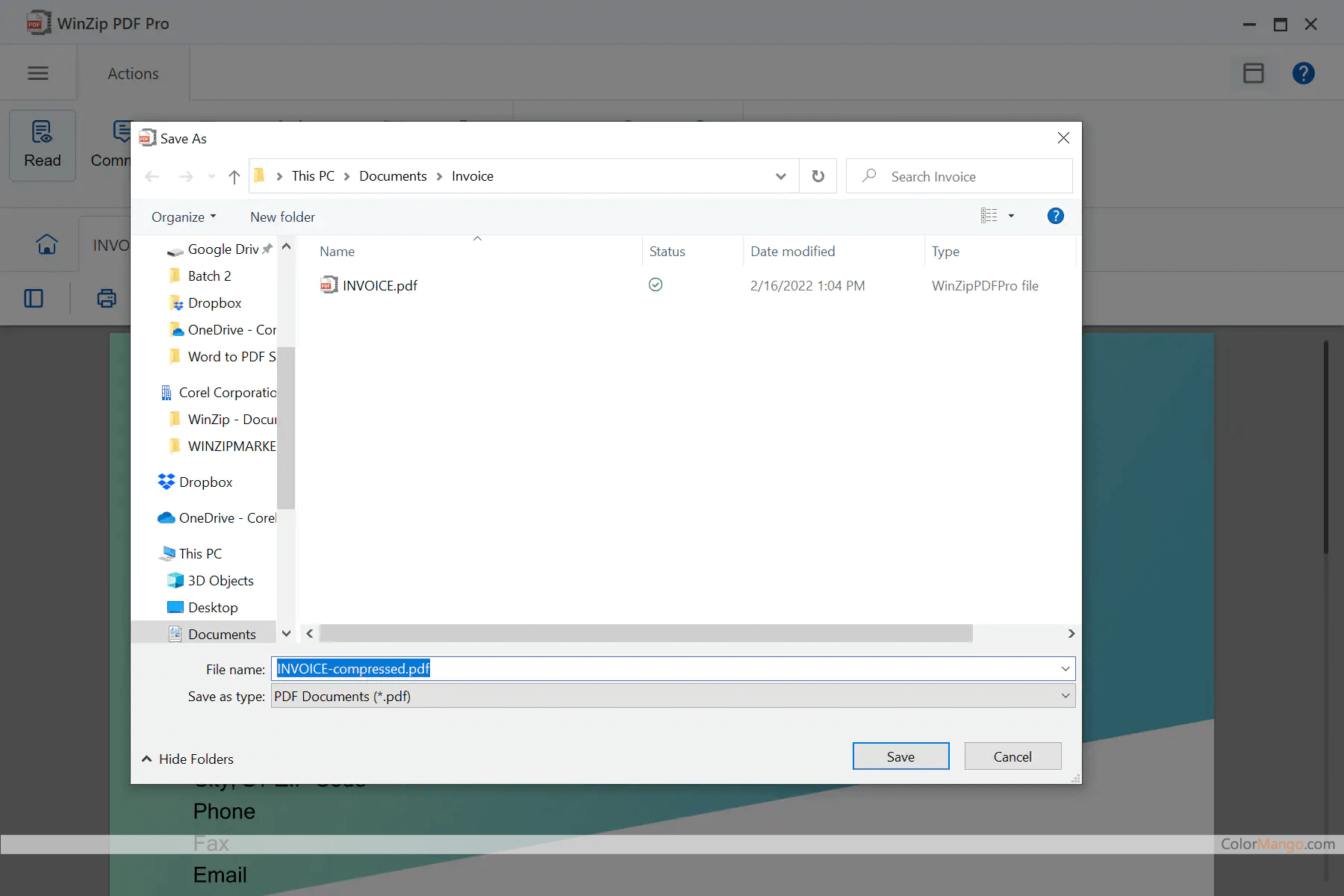The width and height of the screenshot is (1344, 896).
Task: Refresh the Invoice folder listing
Action: (x=818, y=175)
